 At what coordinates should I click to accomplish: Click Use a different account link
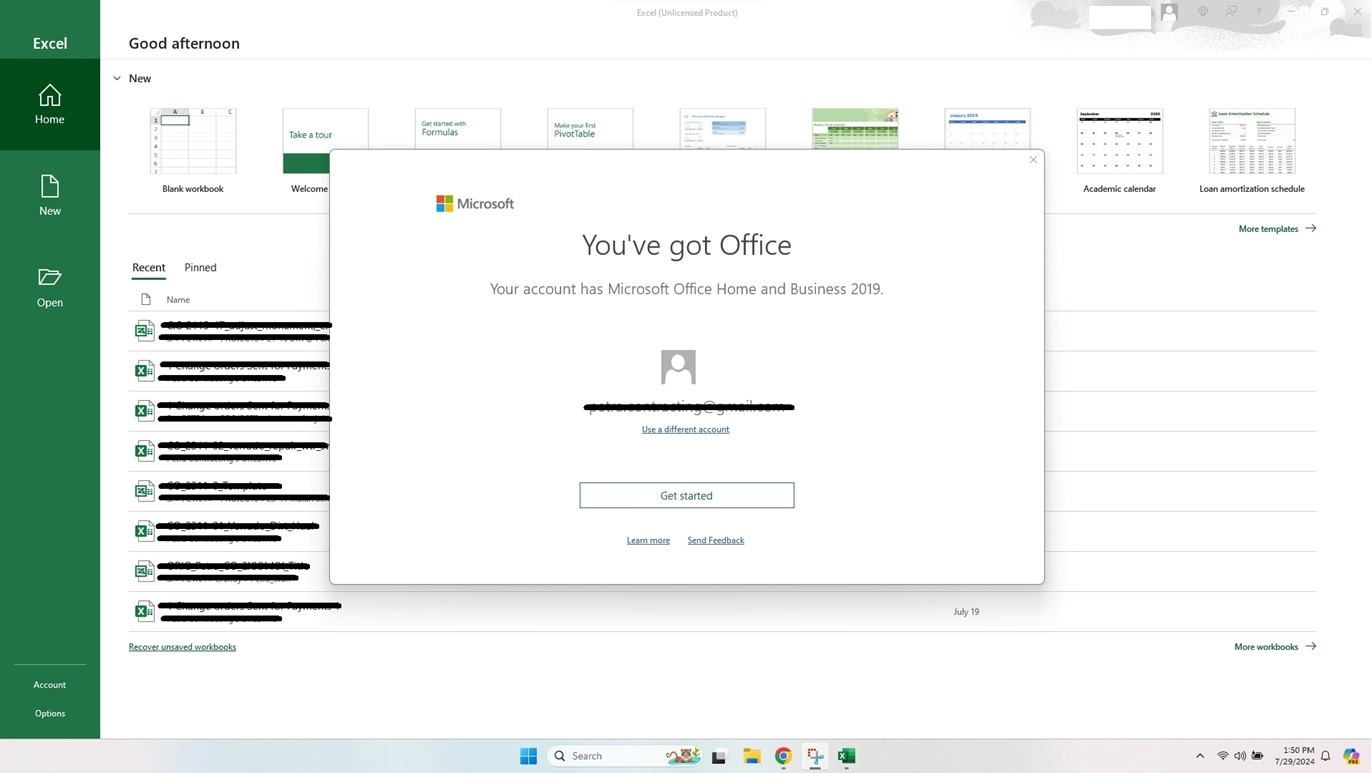[x=686, y=429]
